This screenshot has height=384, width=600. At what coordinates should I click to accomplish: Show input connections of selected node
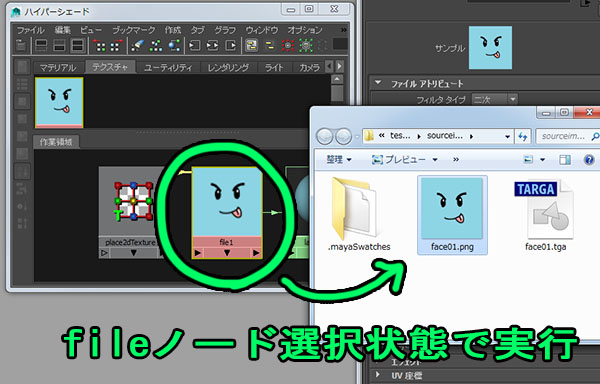click(194, 46)
